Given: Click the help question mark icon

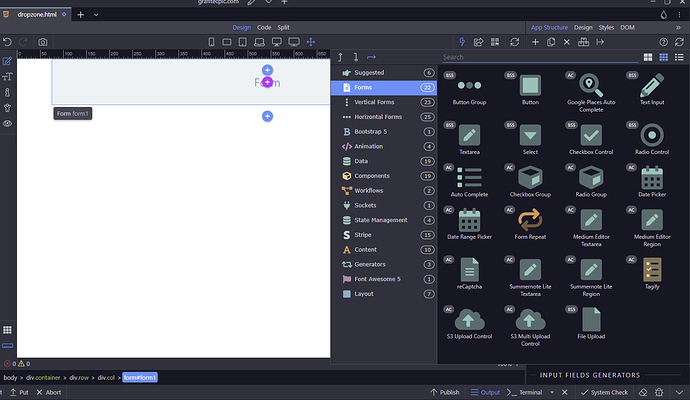Looking at the screenshot, I should [x=663, y=42].
